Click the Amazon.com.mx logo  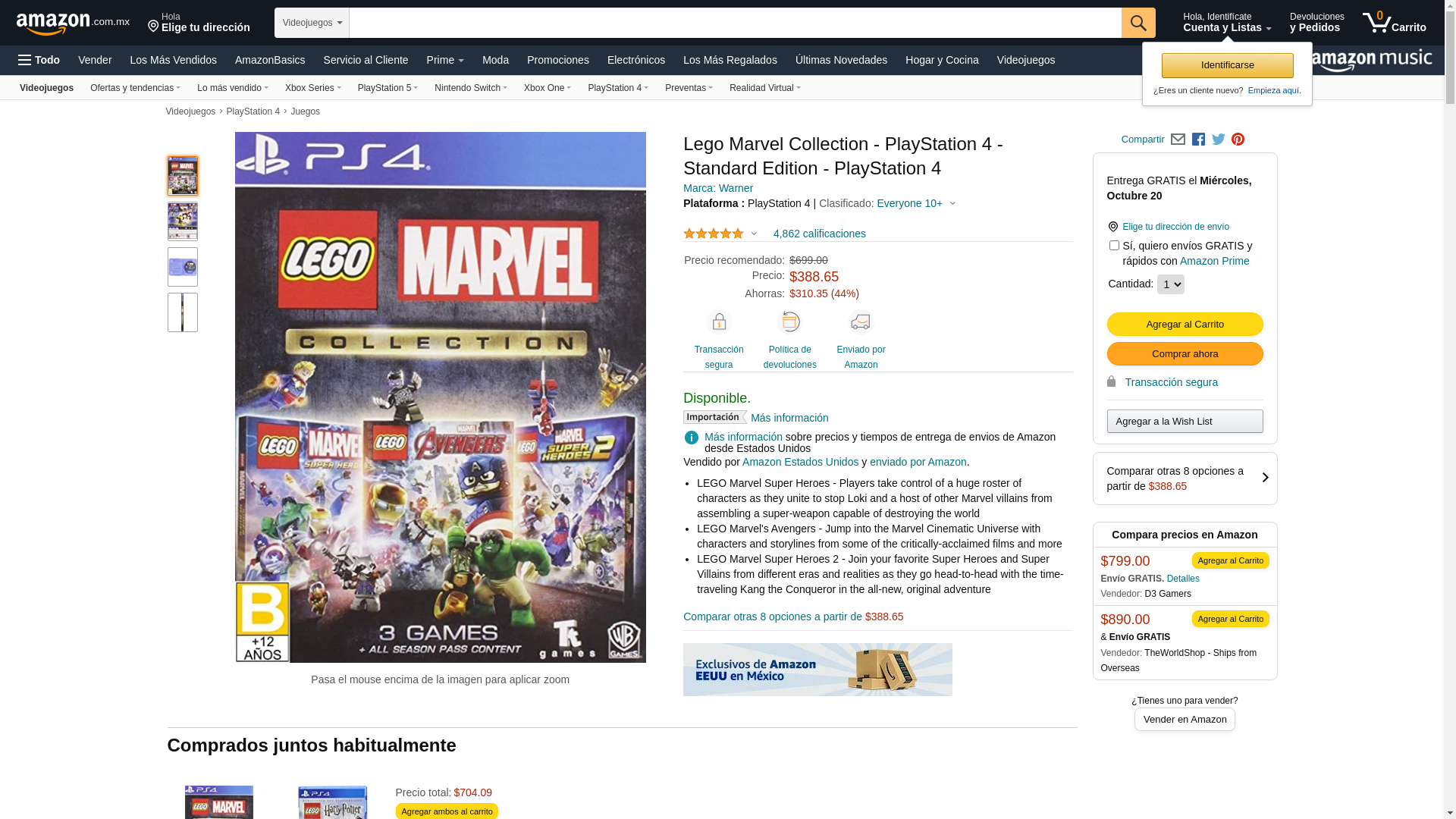(73, 23)
